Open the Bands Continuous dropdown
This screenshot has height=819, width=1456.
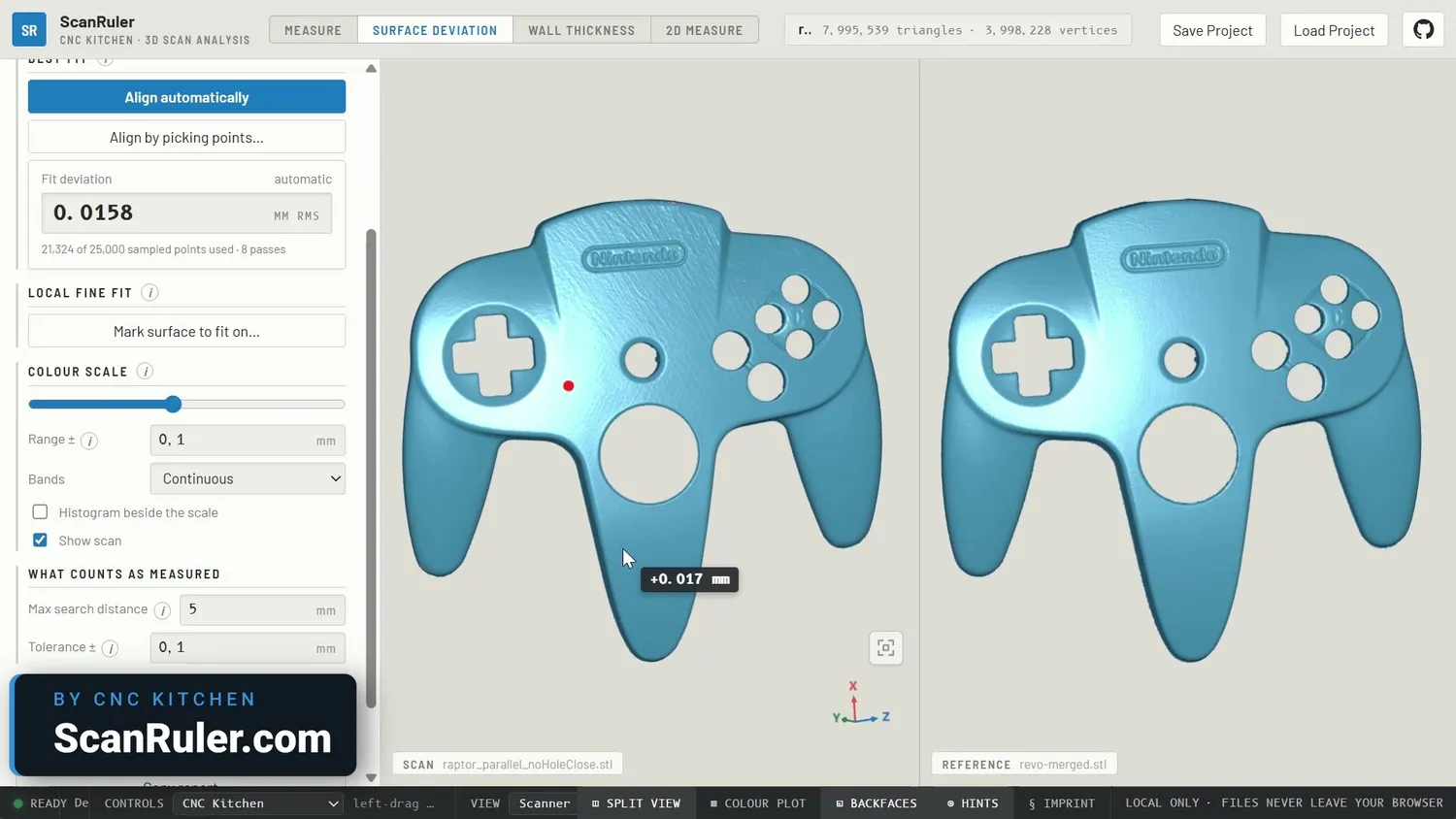tap(248, 478)
